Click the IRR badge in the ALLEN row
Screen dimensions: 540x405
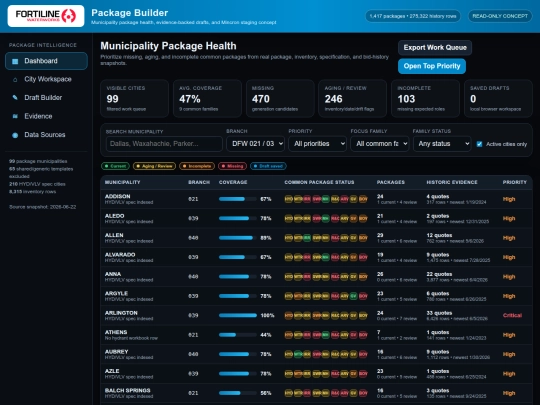tap(307, 238)
